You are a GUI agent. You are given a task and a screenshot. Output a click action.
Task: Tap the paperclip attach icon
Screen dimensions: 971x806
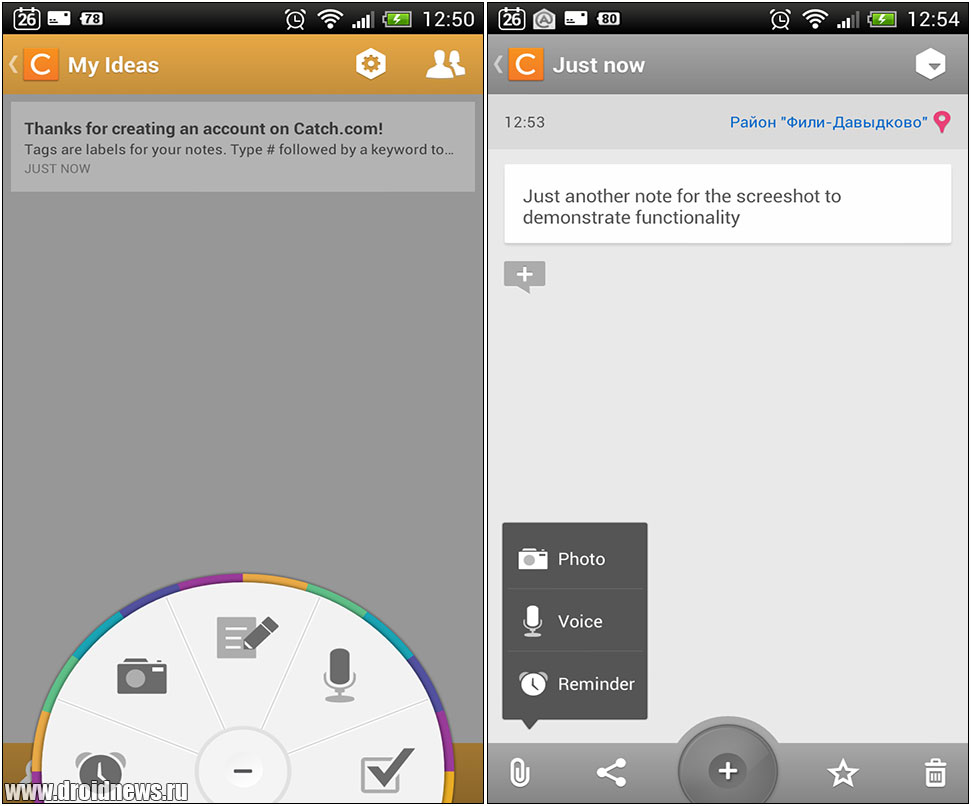520,772
